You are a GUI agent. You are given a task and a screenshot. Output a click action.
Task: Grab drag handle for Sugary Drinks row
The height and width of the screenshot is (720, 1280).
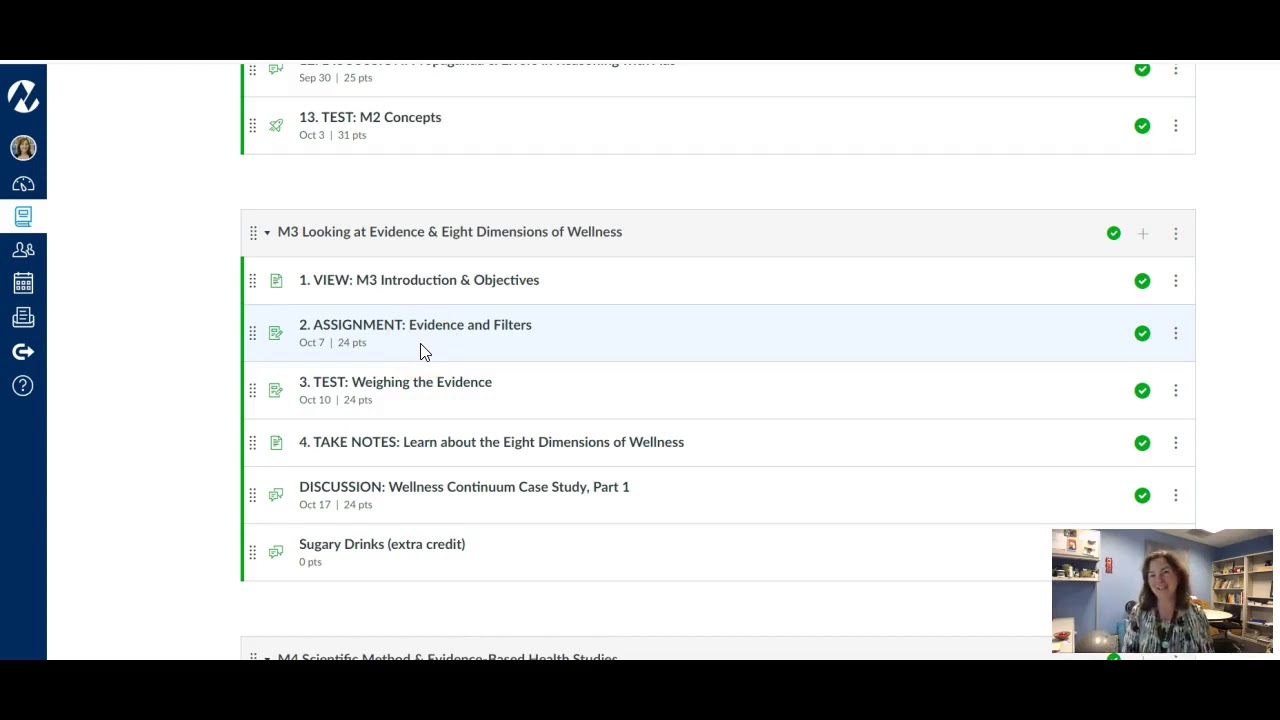(252, 552)
